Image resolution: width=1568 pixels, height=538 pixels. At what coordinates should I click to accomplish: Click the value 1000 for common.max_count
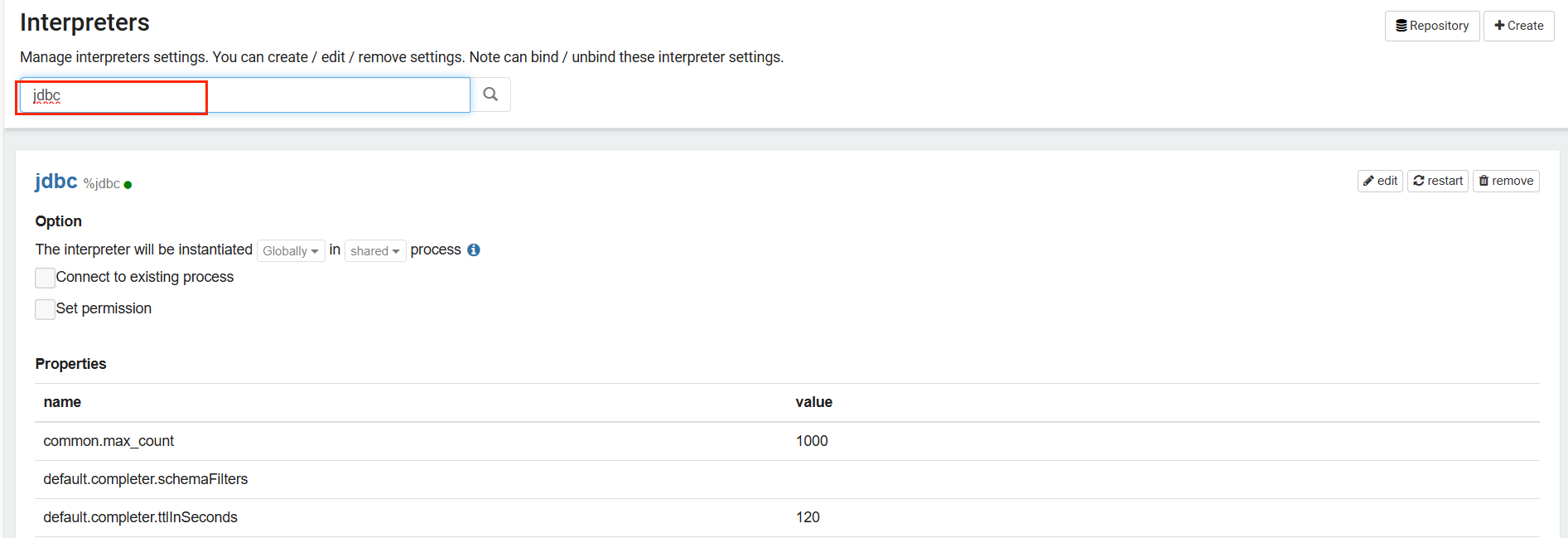click(812, 441)
